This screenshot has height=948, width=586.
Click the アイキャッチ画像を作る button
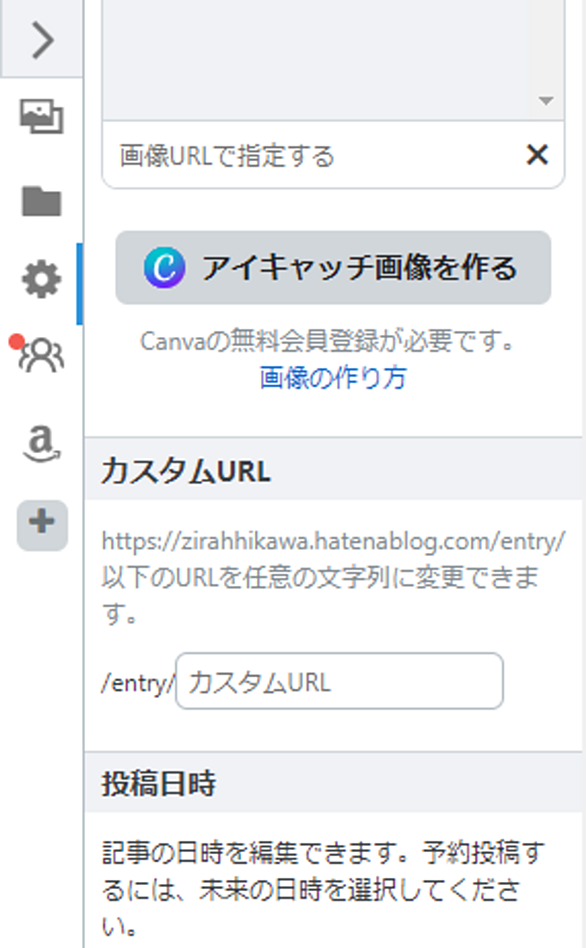pos(333,267)
